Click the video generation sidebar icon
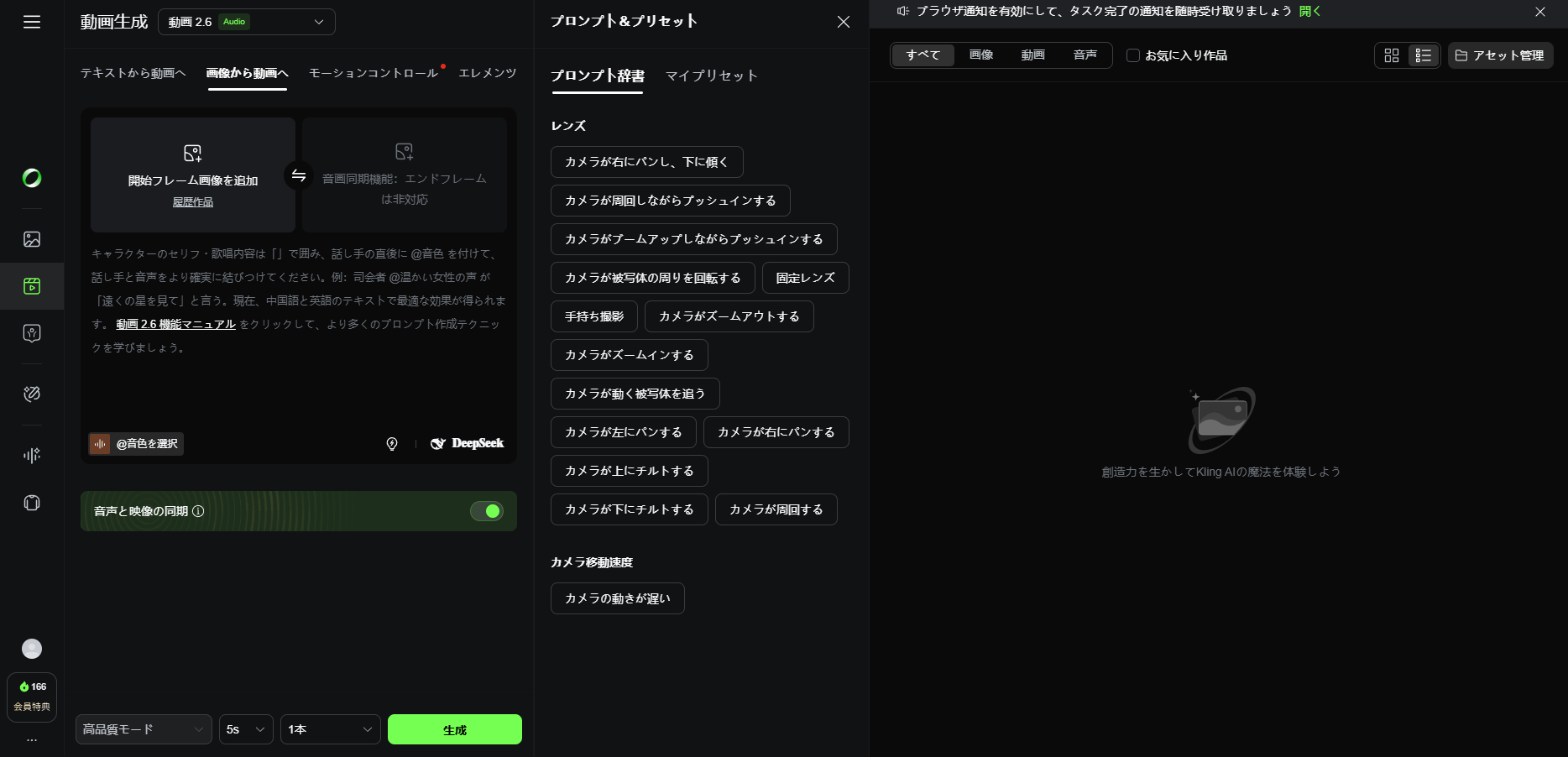The image size is (1568, 757). 32,286
